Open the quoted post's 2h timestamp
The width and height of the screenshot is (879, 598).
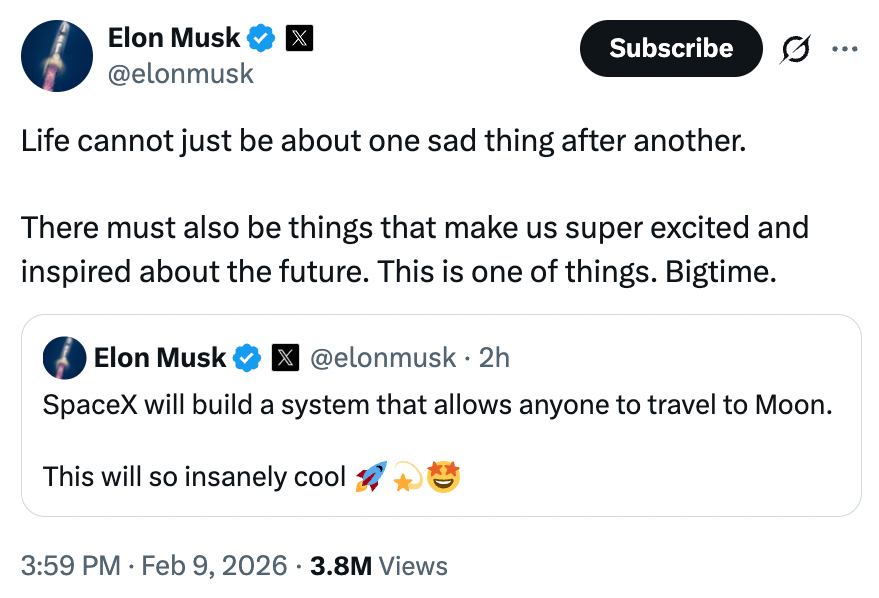point(494,357)
